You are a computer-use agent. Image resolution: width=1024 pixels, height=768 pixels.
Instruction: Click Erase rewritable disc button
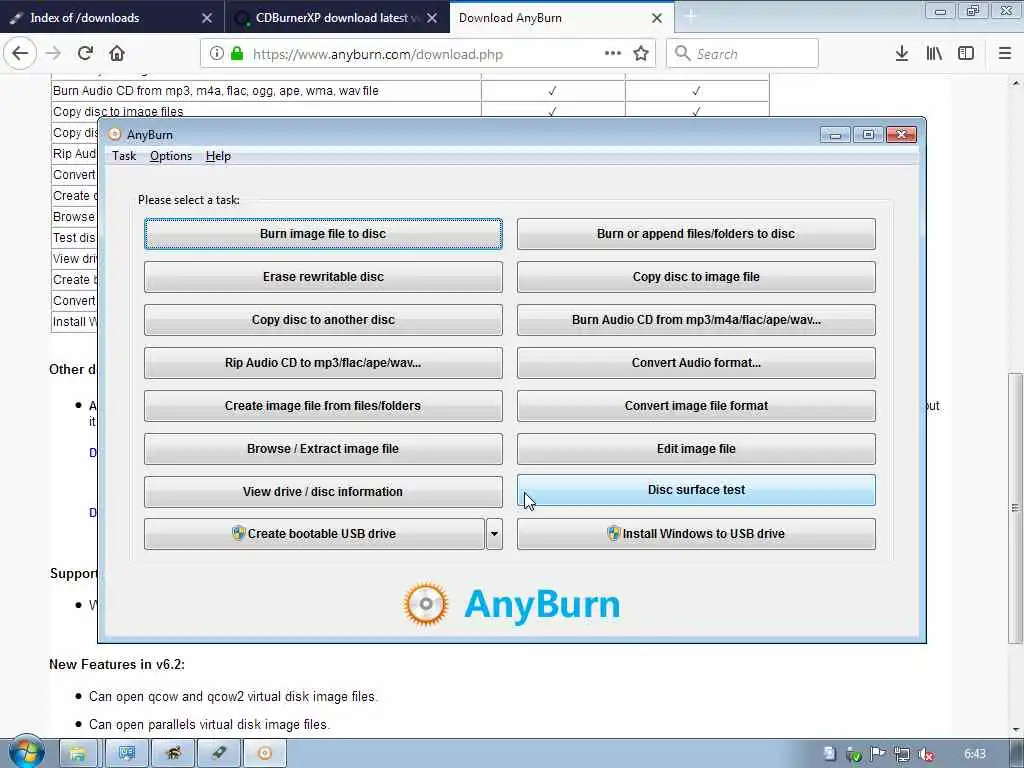pos(323,277)
